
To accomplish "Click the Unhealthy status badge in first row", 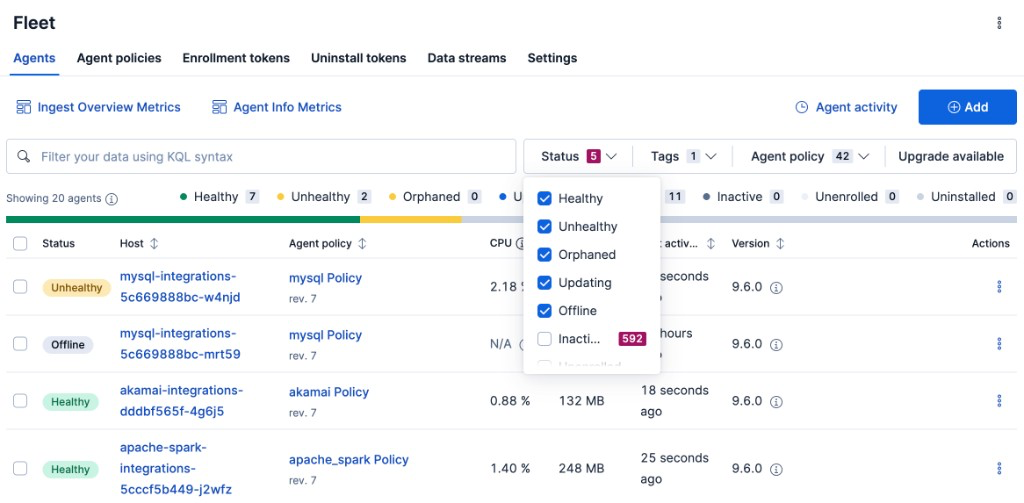I will (x=76, y=287).
